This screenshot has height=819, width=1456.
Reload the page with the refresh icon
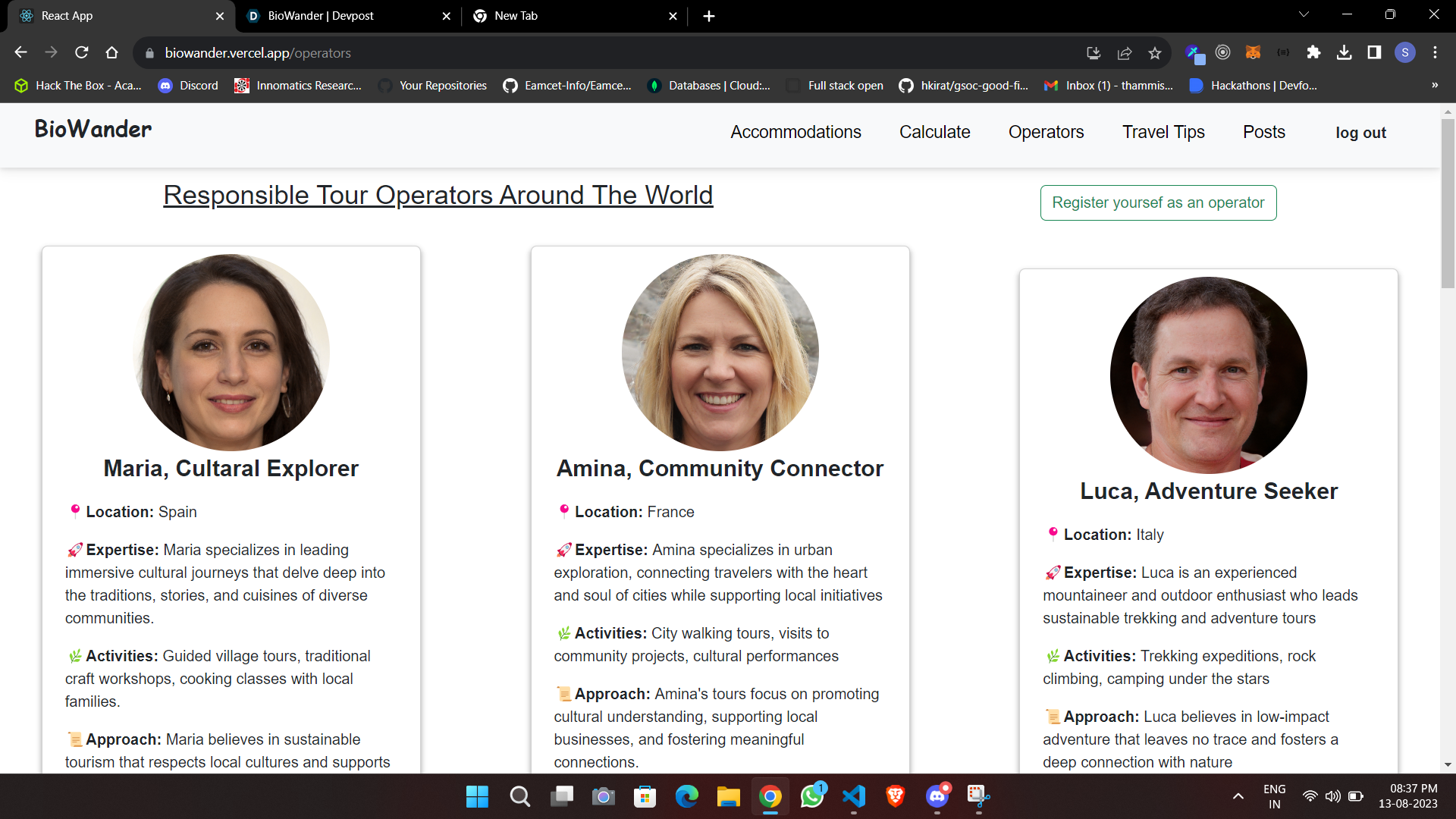[81, 52]
